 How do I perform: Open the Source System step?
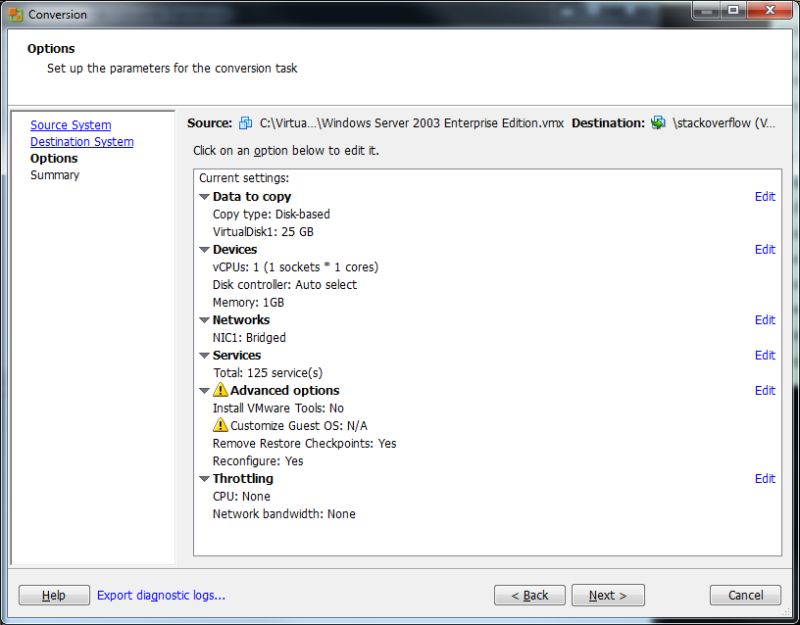point(70,124)
